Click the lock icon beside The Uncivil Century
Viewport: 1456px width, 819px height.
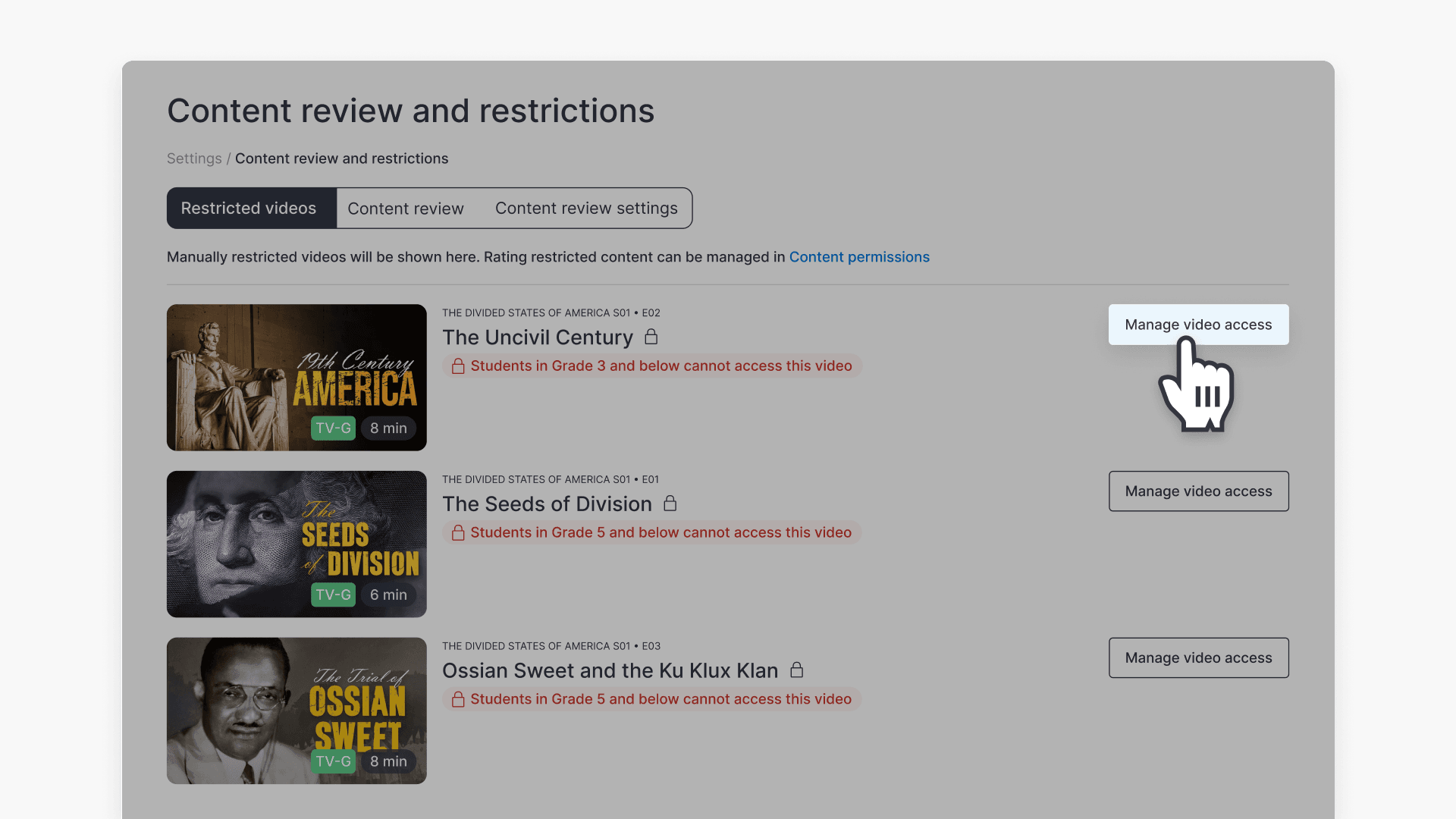[651, 337]
